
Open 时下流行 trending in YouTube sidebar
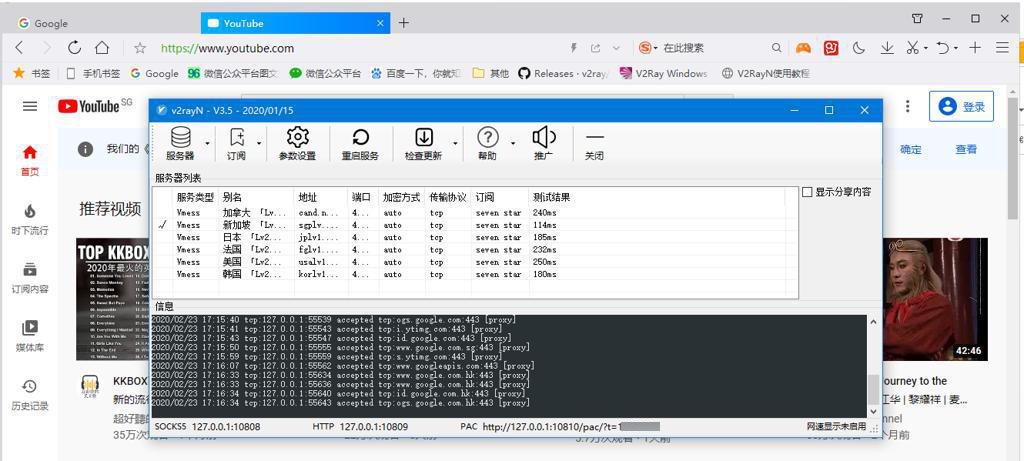click(29, 219)
